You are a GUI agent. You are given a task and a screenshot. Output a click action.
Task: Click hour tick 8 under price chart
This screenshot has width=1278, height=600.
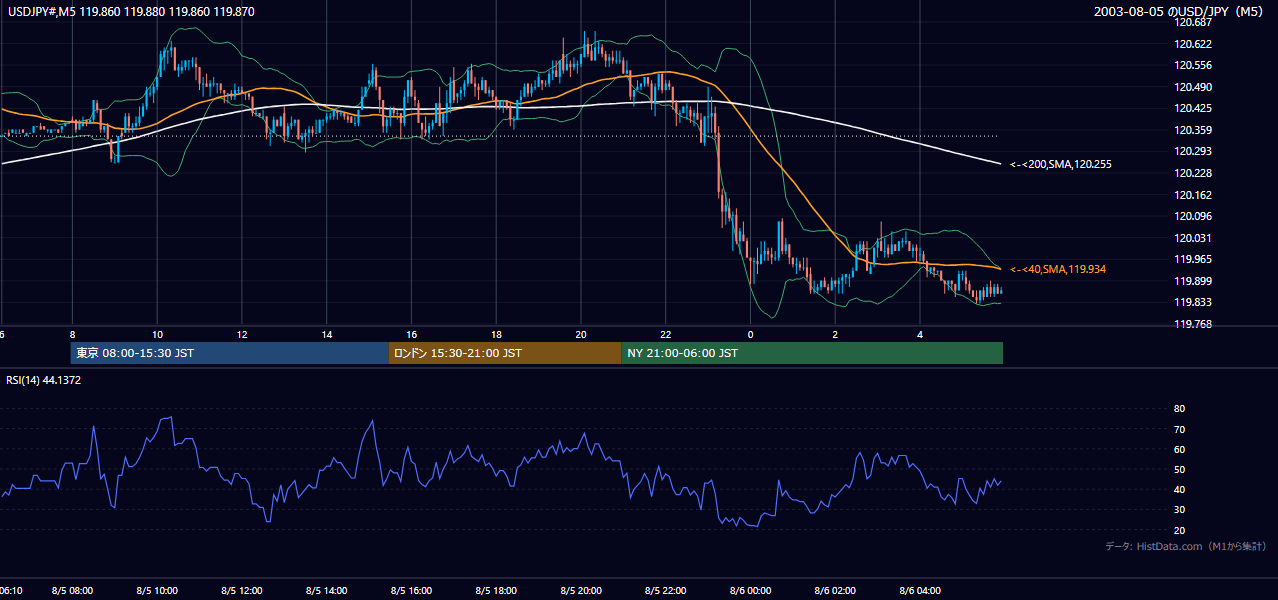pos(72,334)
